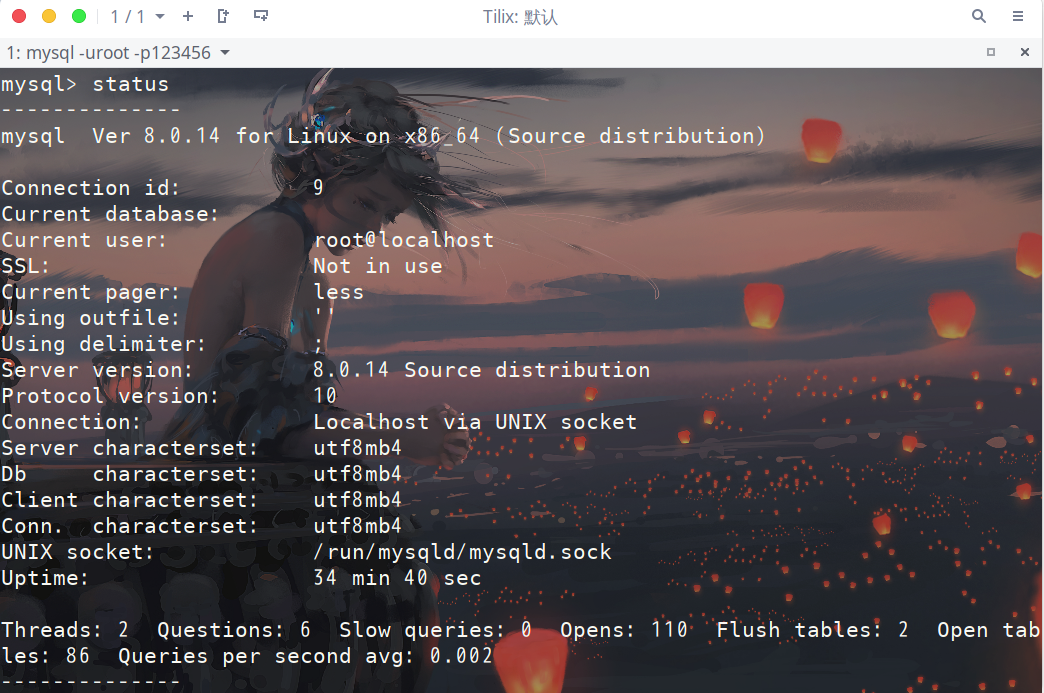
Task: Click the yellow minimize window button
Action: coord(49,16)
